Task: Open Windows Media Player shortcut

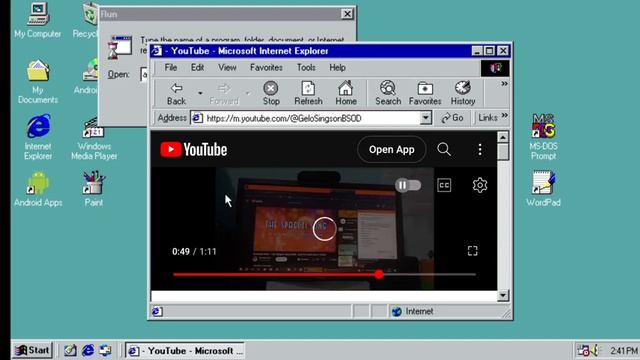Action: [x=94, y=138]
